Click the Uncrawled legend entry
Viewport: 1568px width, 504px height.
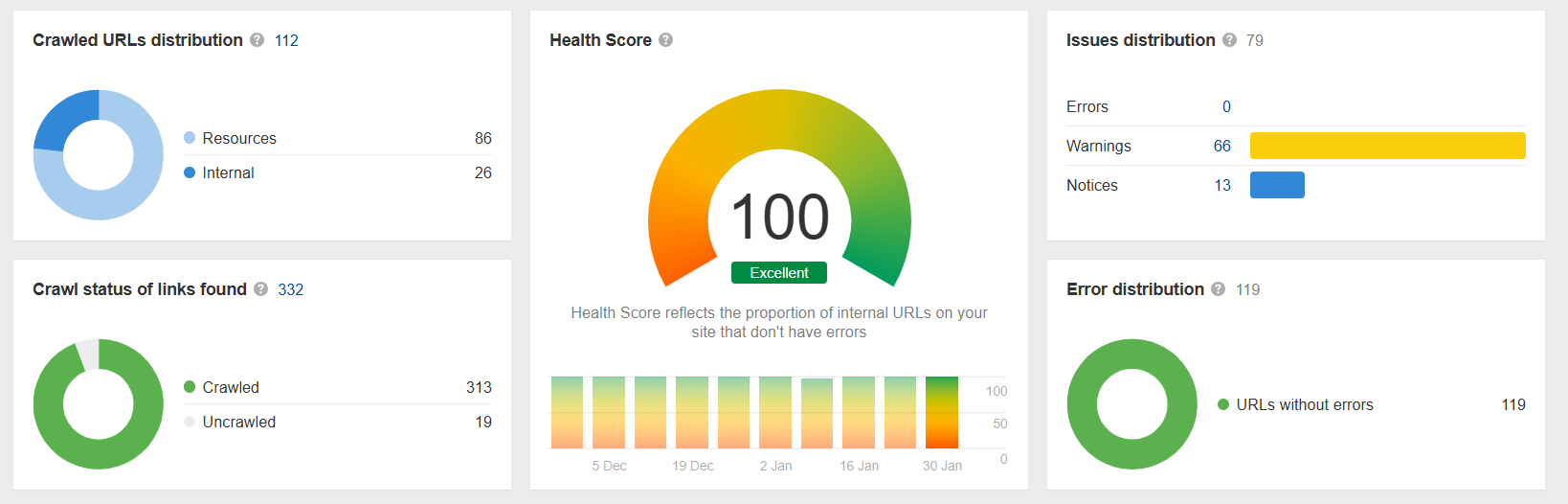pyautogui.click(x=238, y=422)
